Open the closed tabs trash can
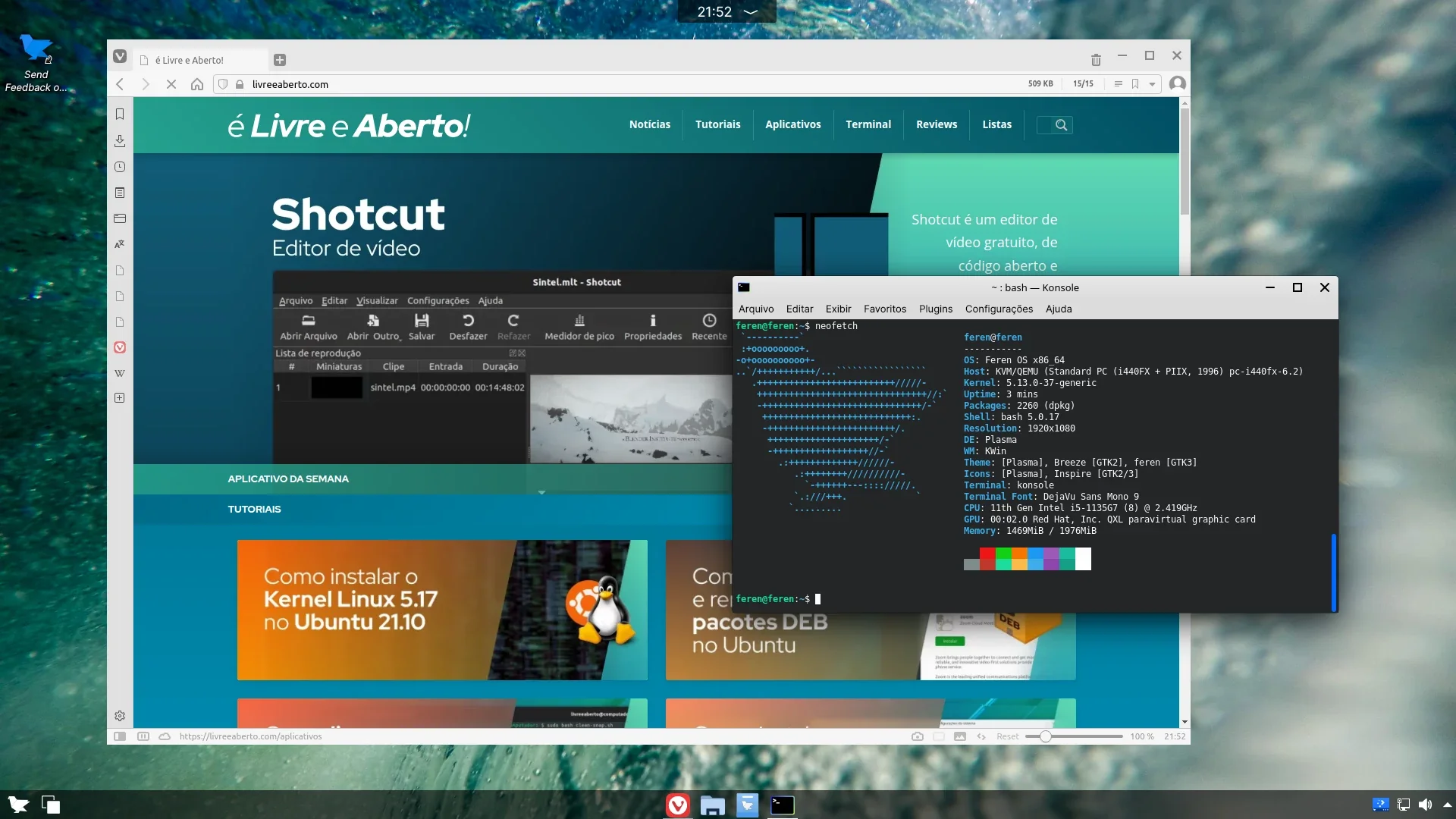 pos(1096,59)
